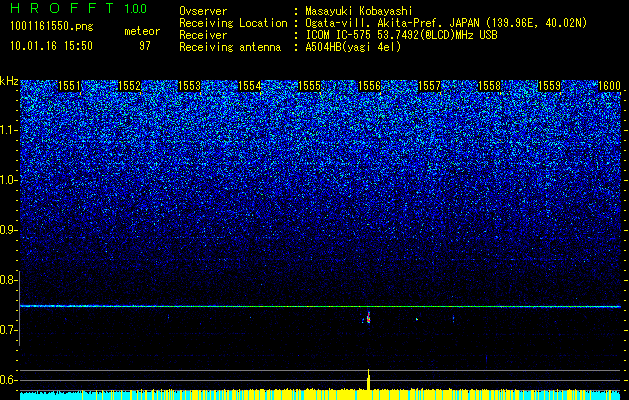Click the Receiver label
This screenshot has width=629, height=400.
coord(203,35)
